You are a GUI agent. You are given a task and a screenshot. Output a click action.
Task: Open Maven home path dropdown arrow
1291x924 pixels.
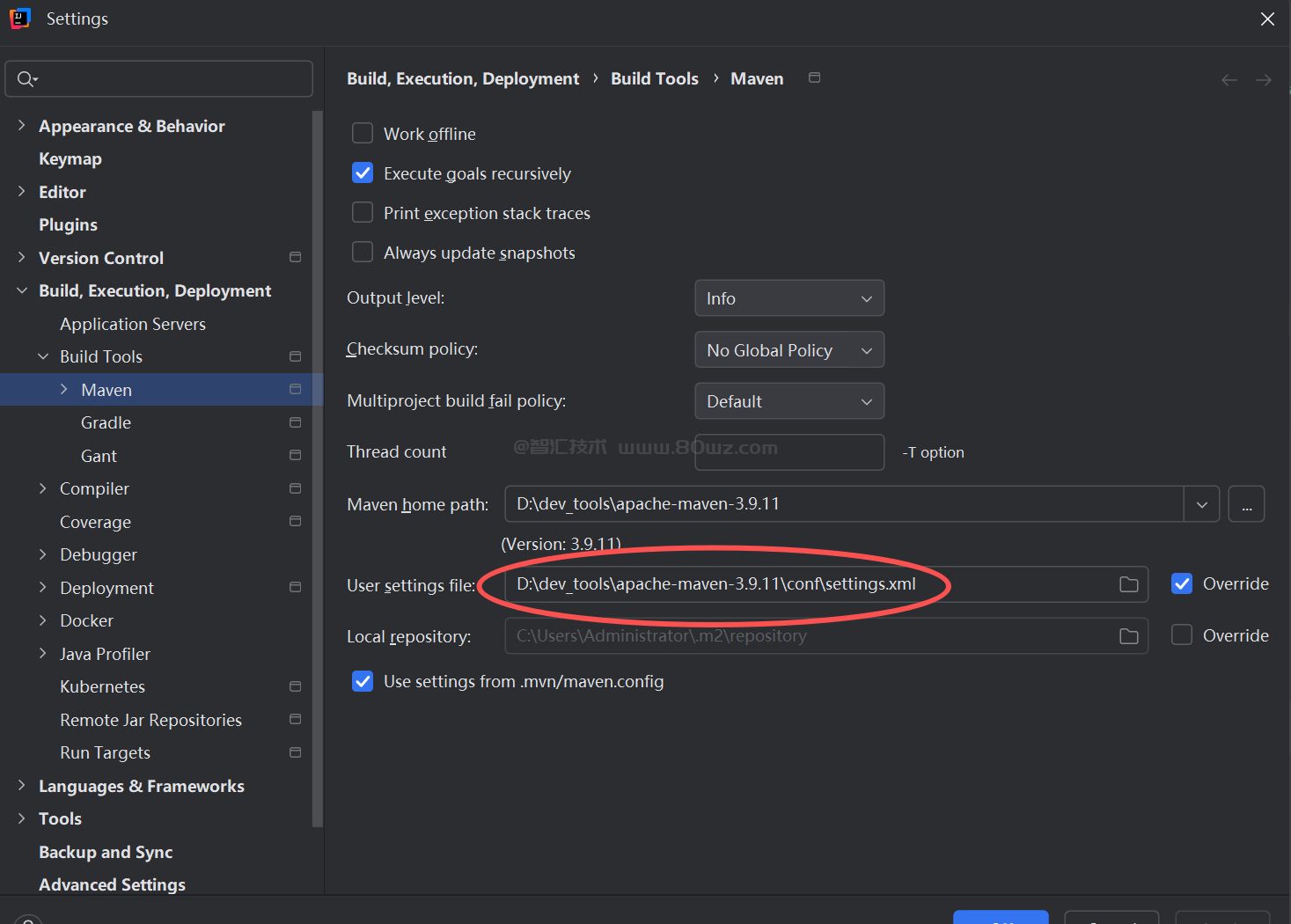click(1202, 504)
